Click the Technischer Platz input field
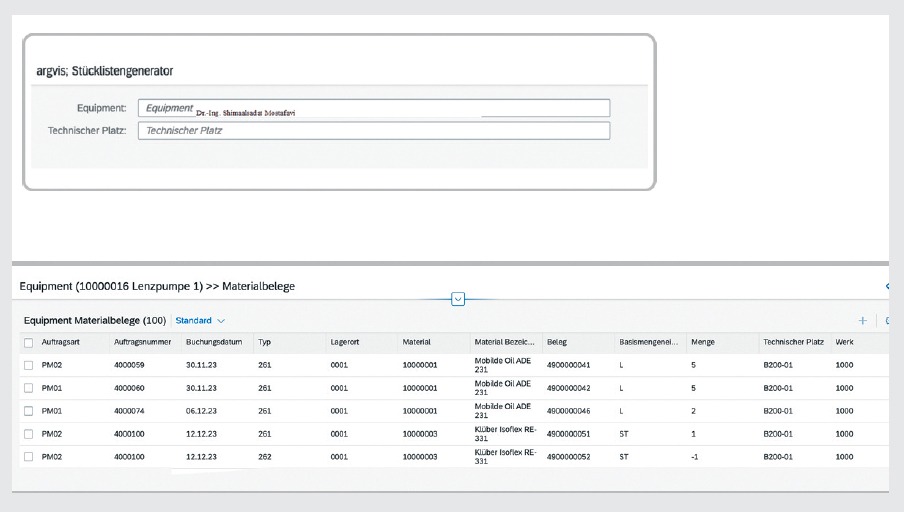This screenshot has width=904, height=512. pyautogui.click(x=372, y=131)
